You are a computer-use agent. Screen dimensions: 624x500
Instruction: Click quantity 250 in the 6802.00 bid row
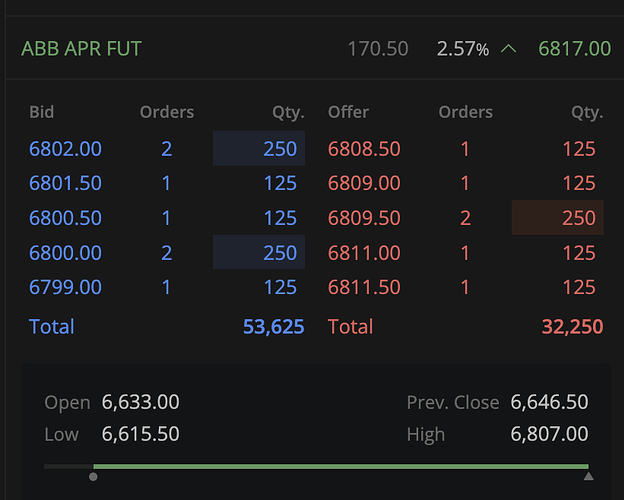(259, 148)
